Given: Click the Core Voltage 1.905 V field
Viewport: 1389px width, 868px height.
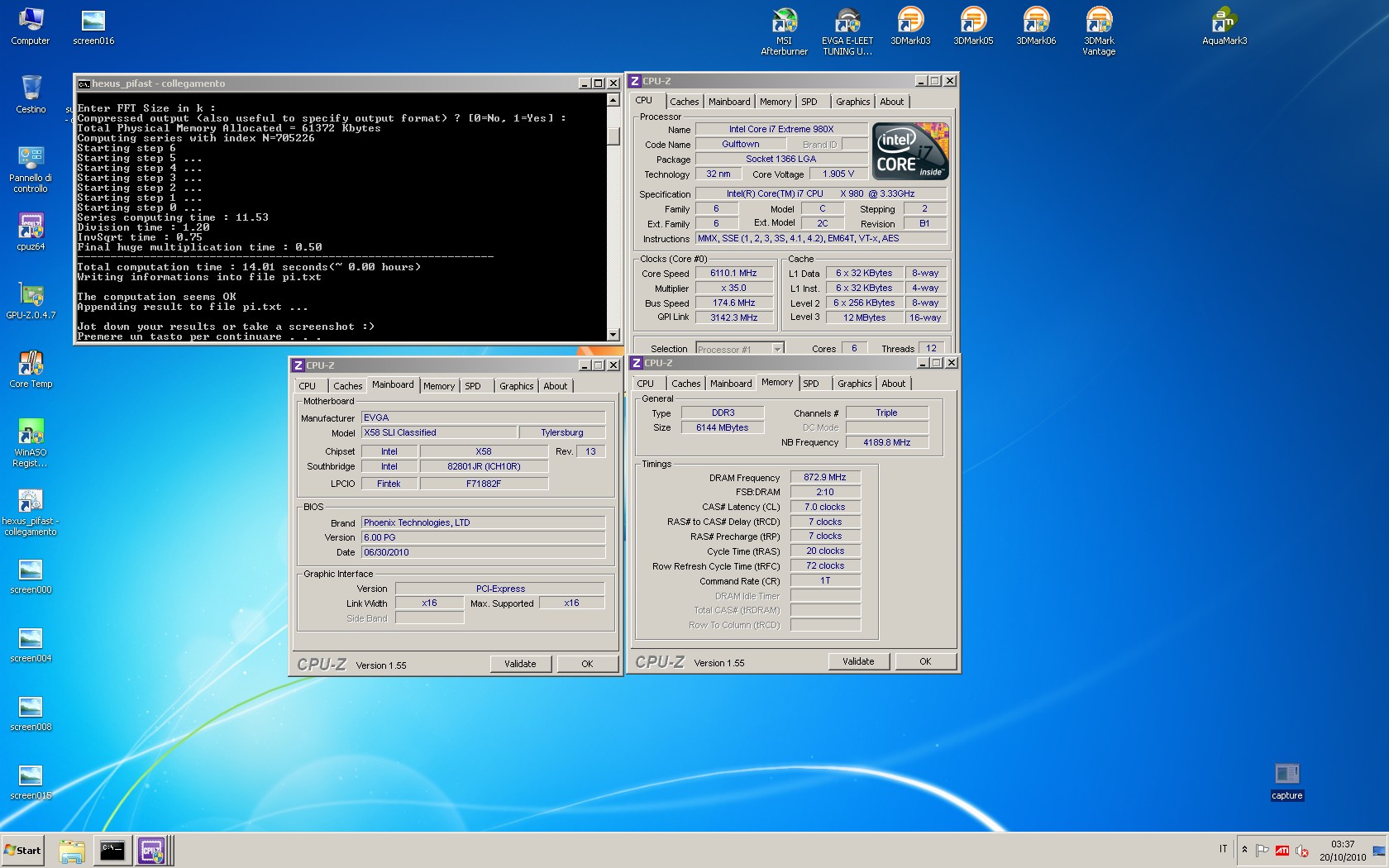Looking at the screenshot, I should (x=838, y=174).
